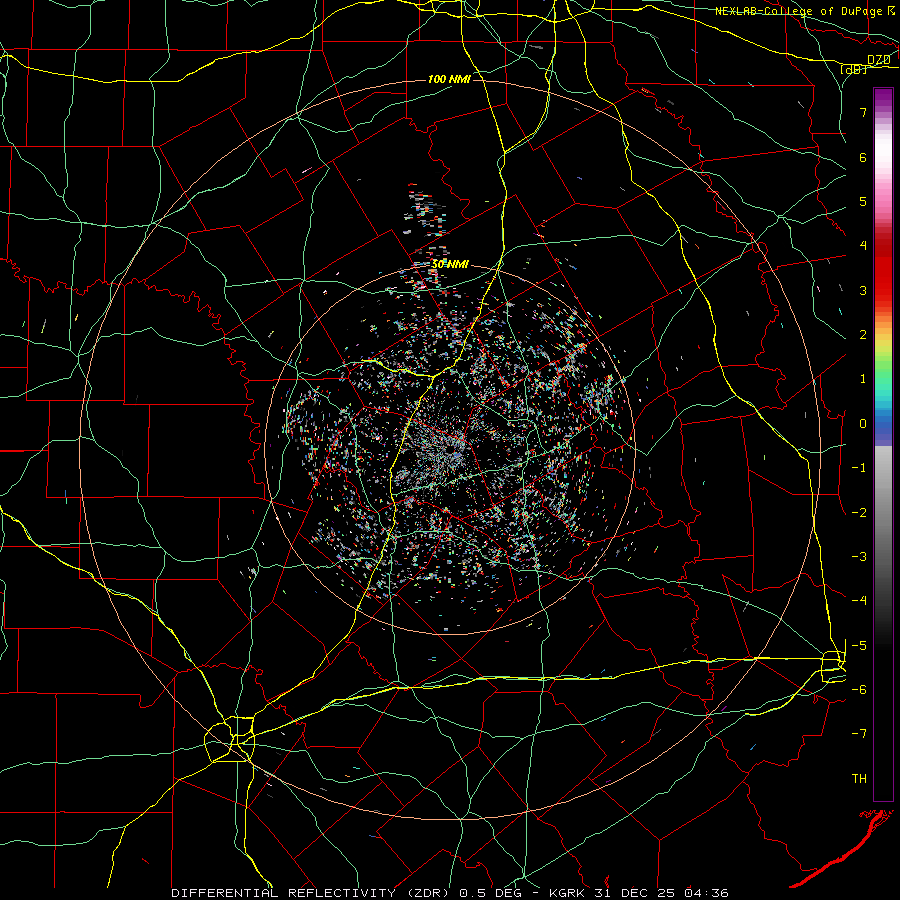The height and width of the screenshot is (900, 900).
Task: Click the [dB] unit label
Action: [854, 69]
